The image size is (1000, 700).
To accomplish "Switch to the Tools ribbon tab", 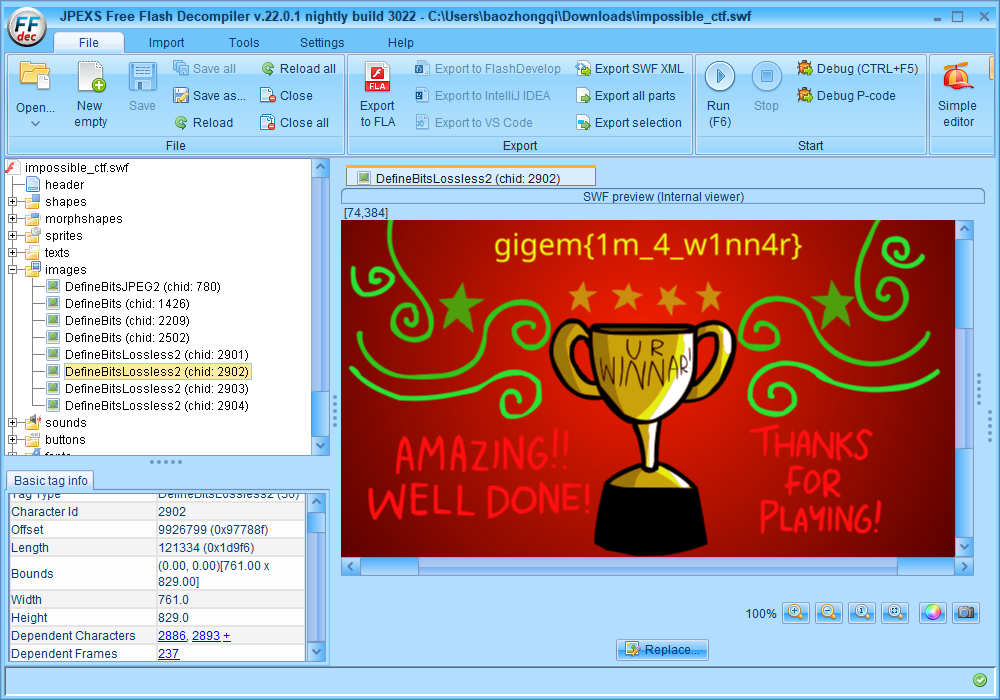I will click(x=244, y=43).
